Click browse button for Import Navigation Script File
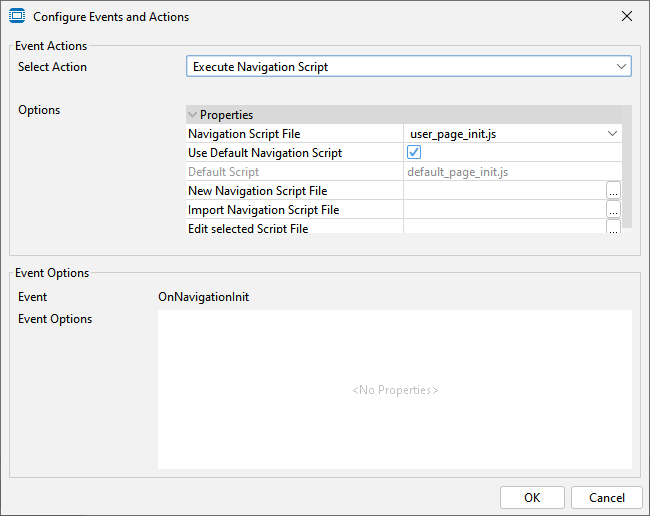Screen dimensions: 650x516 (x=613, y=210)
